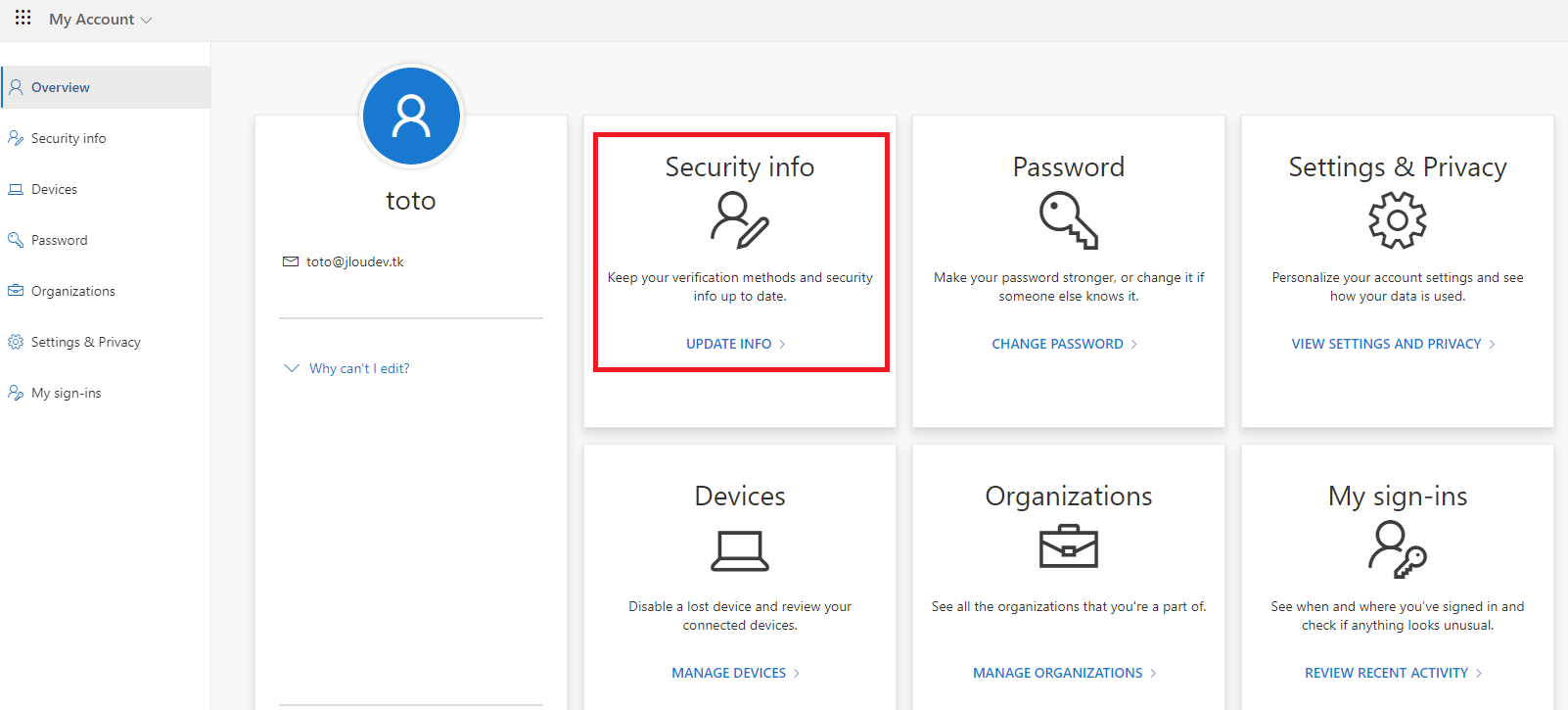
Task: Click the Settings & Privacy gear tile icon
Action: click(1398, 220)
